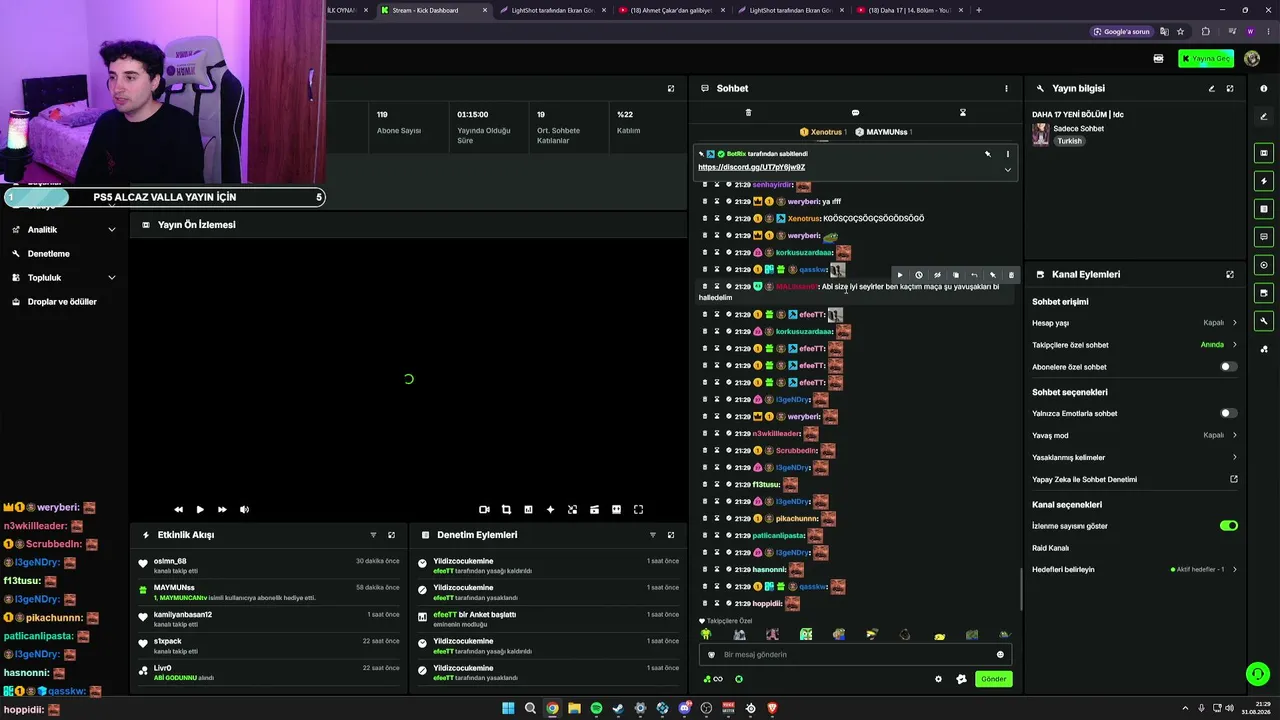Expand the Yayın bilgisi panel
This screenshot has width=1280, height=720.
coord(1230,88)
